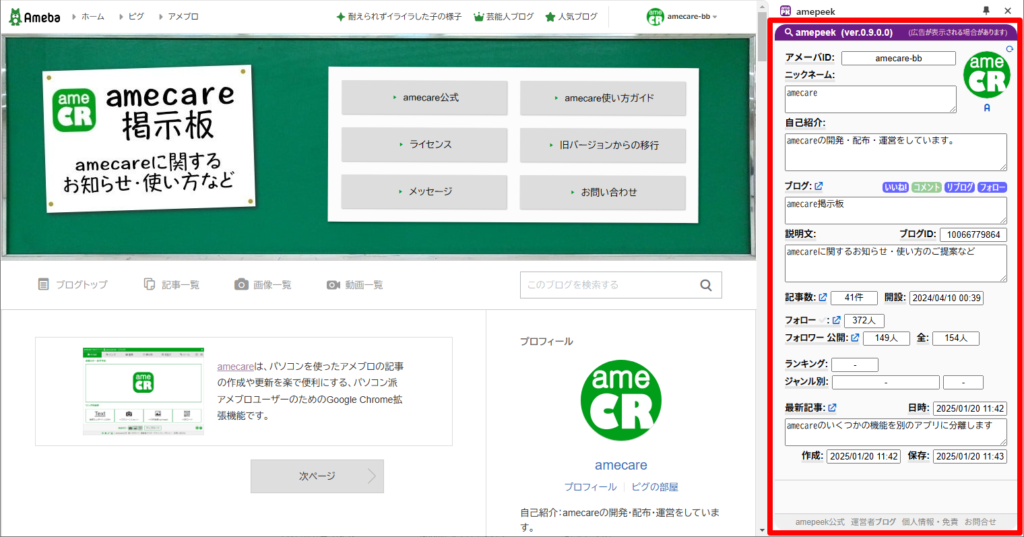
Task: Open the external link icon beside フォロワー 公開
Action: [855, 338]
